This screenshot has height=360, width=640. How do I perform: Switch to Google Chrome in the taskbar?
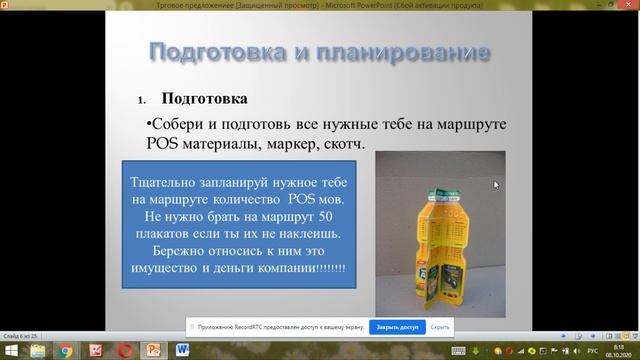65,351
